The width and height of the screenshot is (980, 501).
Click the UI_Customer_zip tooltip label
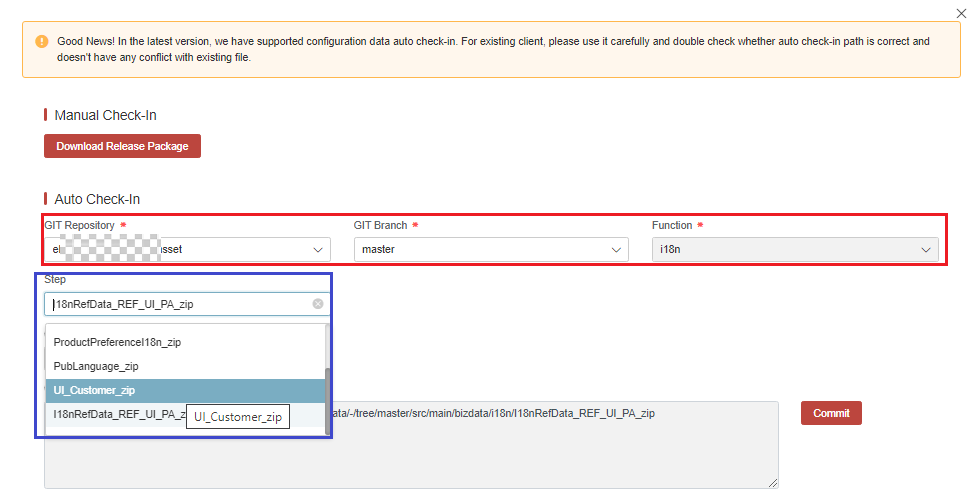[x=238, y=417]
